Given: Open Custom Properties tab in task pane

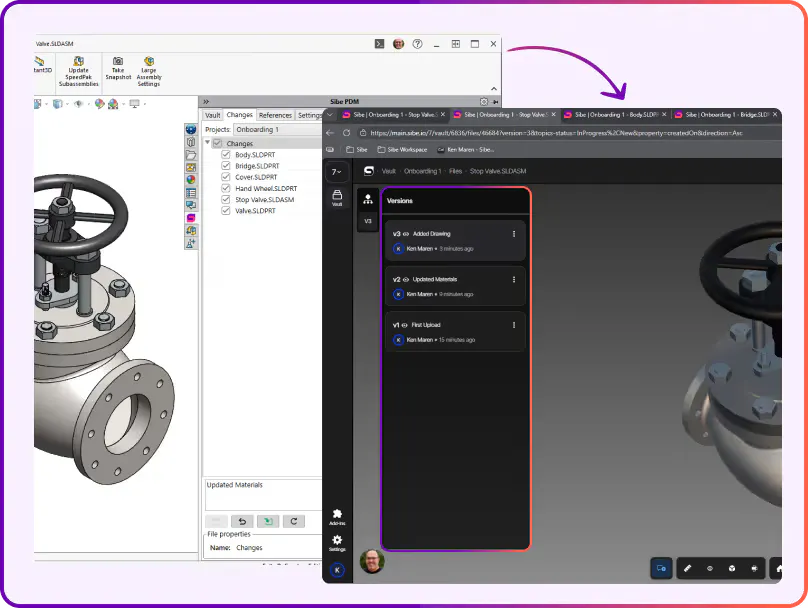Looking at the screenshot, I should click(191, 193).
